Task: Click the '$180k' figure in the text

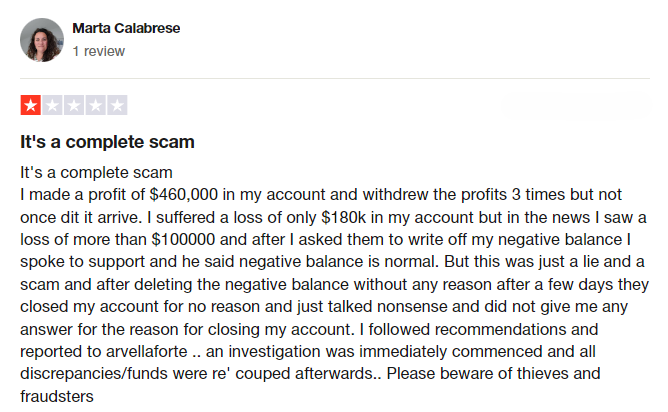Action: tap(343, 217)
